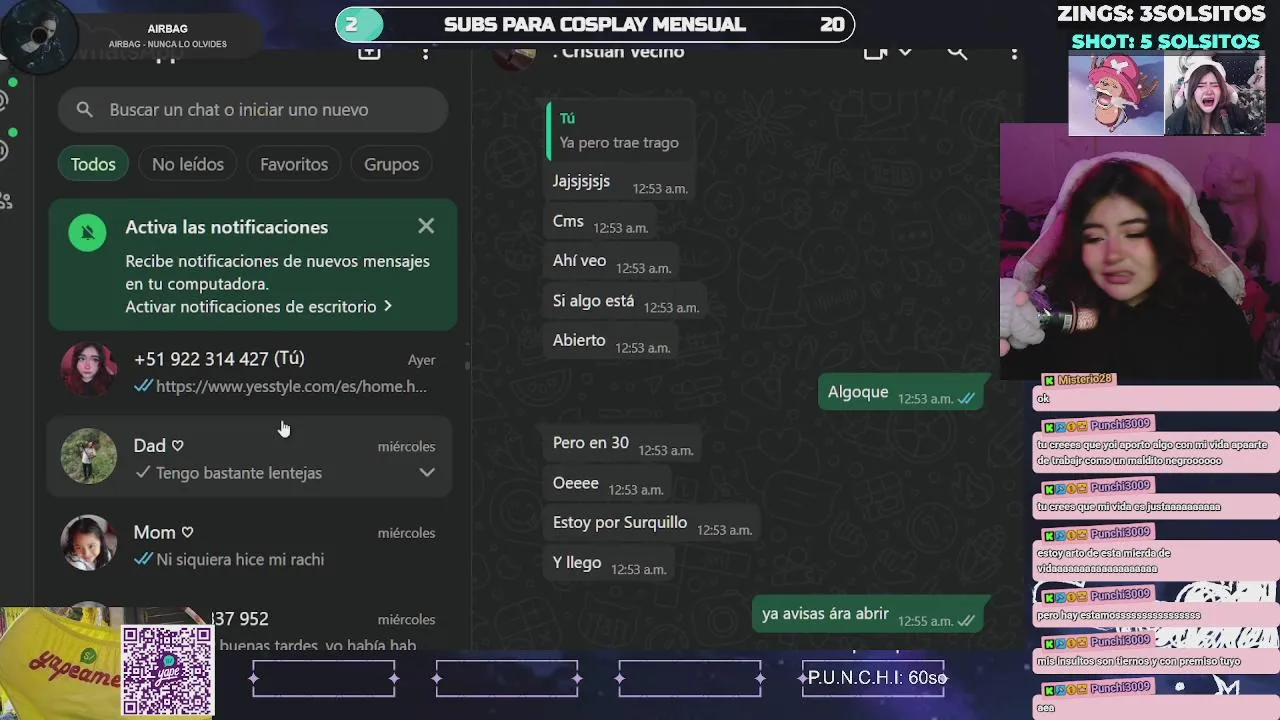Image resolution: width=1280 pixels, height=720 pixels.
Task: Open the conversation options three-dot menu
Action: click(x=1014, y=53)
